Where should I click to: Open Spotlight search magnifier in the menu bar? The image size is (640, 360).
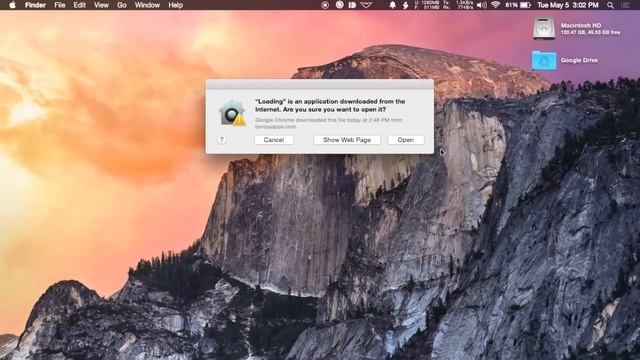click(x=610, y=5)
